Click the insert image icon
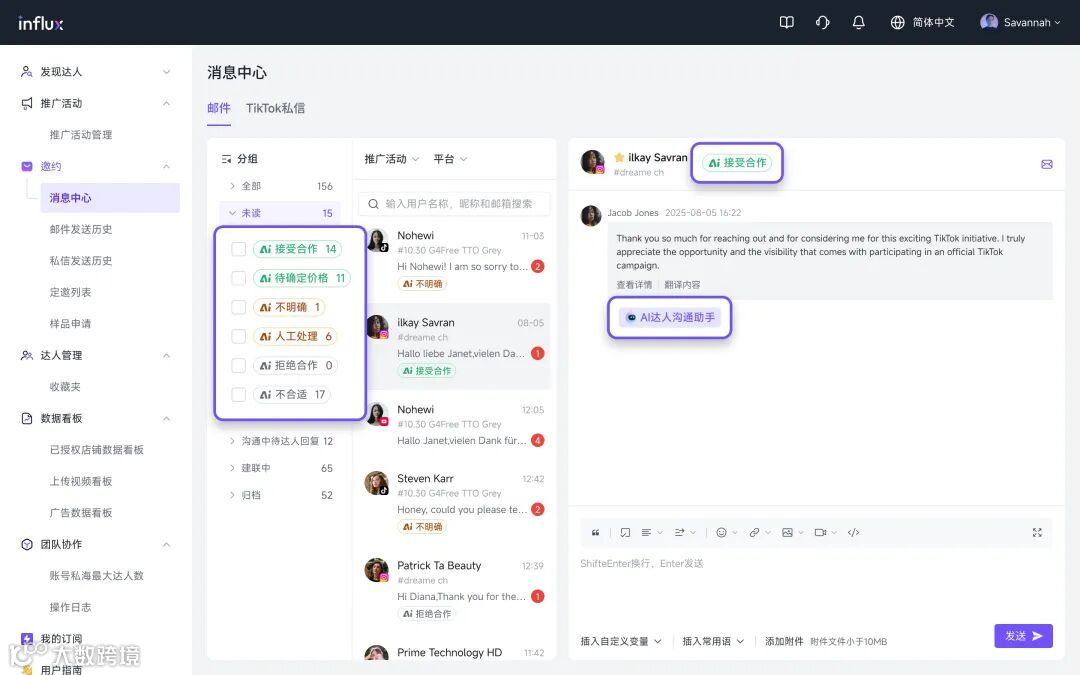This screenshot has height=675, width=1080. pos(787,532)
